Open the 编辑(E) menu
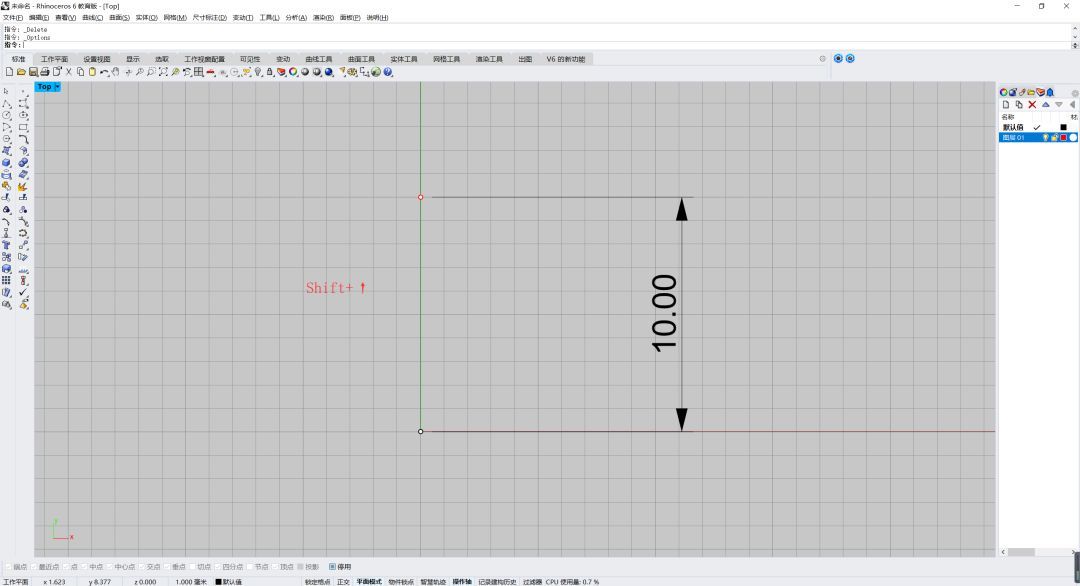 click(x=39, y=18)
